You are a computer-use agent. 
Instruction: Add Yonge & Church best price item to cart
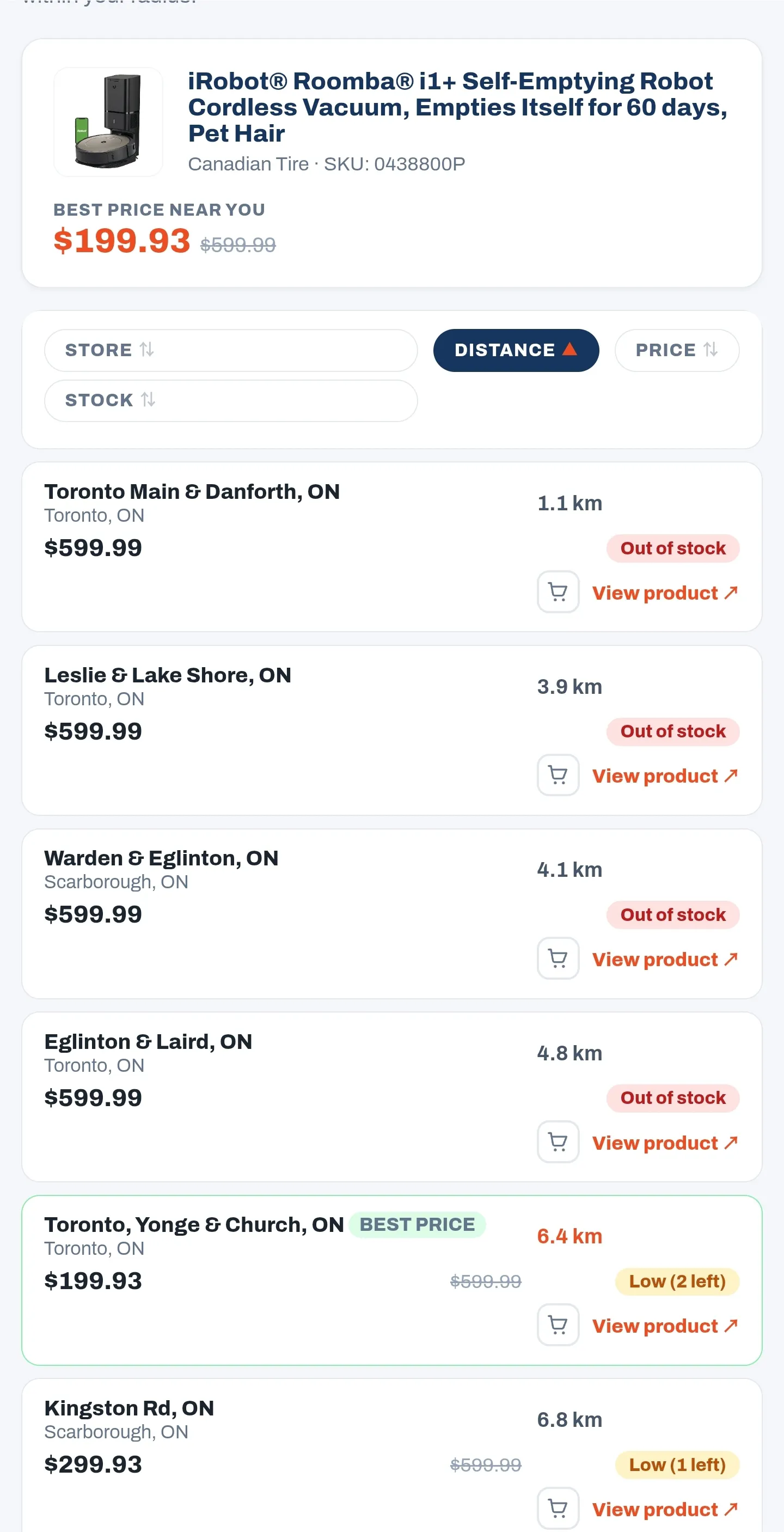pyautogui.click(x=558, y=1325)
